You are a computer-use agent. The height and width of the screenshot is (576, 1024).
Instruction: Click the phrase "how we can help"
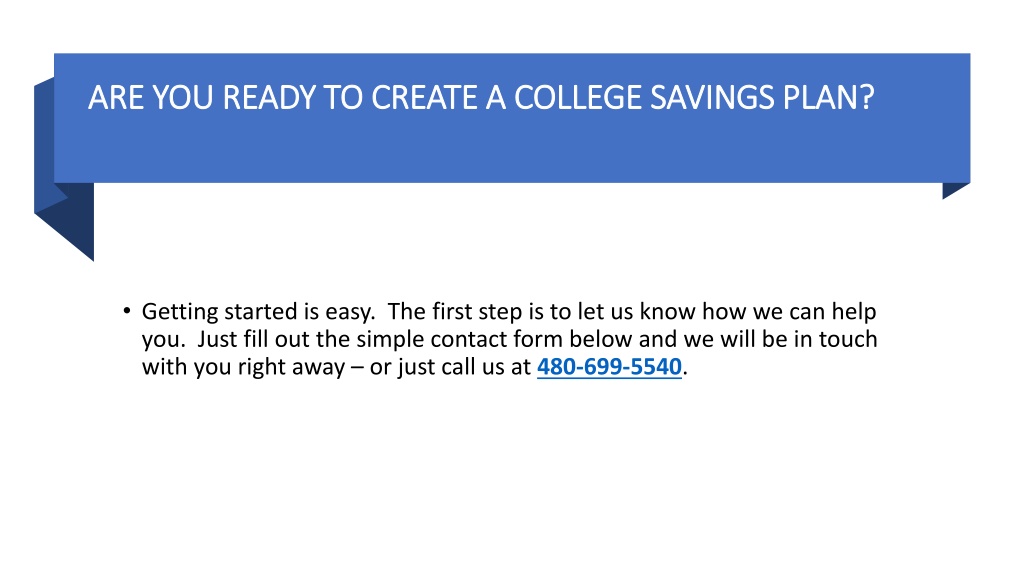tap(789, 312)
